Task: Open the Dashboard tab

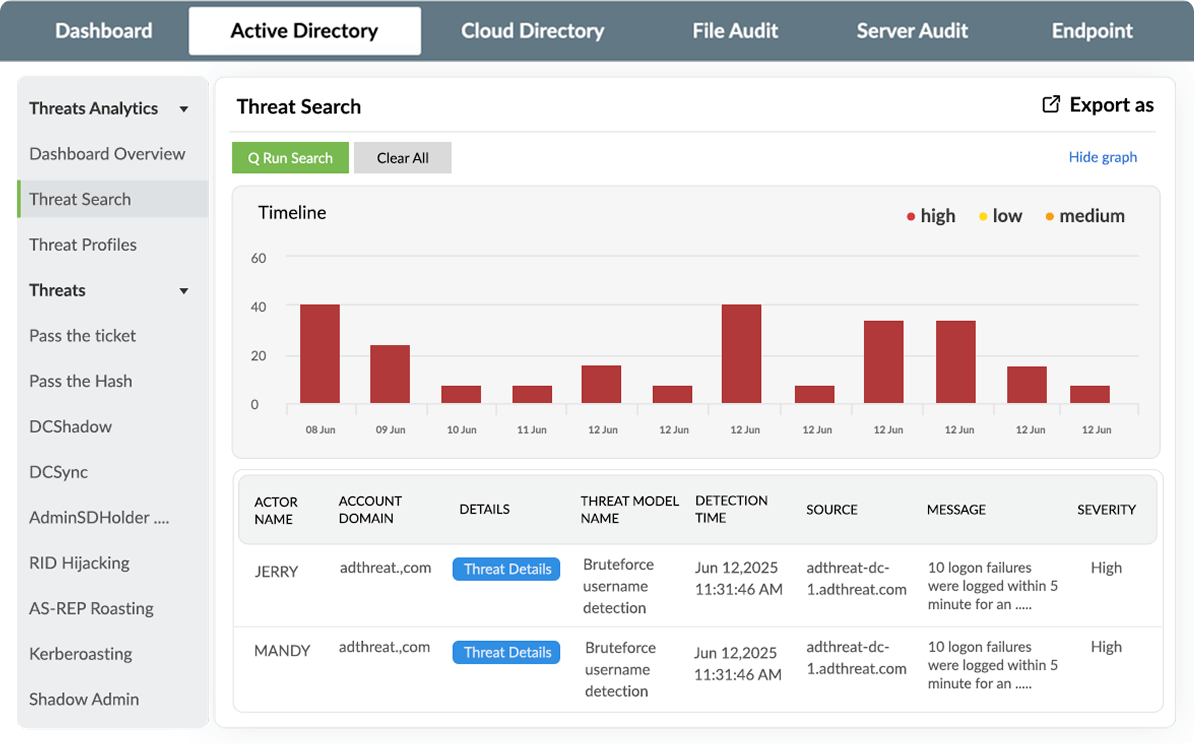Action: click(x=104, y=30)
